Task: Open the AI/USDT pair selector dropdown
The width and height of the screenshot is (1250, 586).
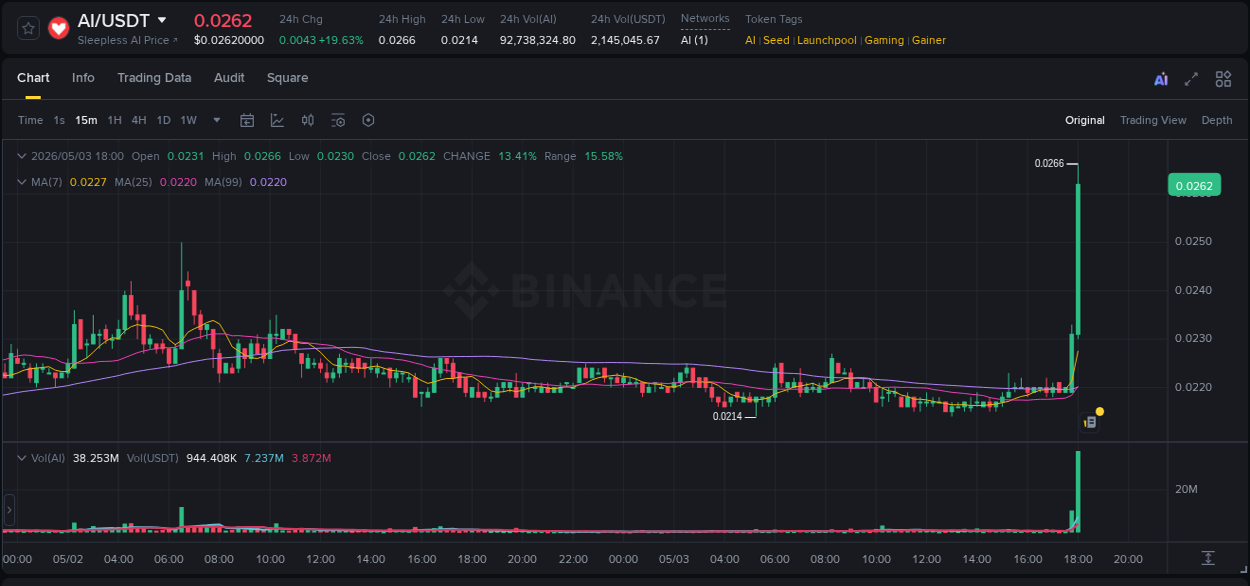Action: [162, 20]
